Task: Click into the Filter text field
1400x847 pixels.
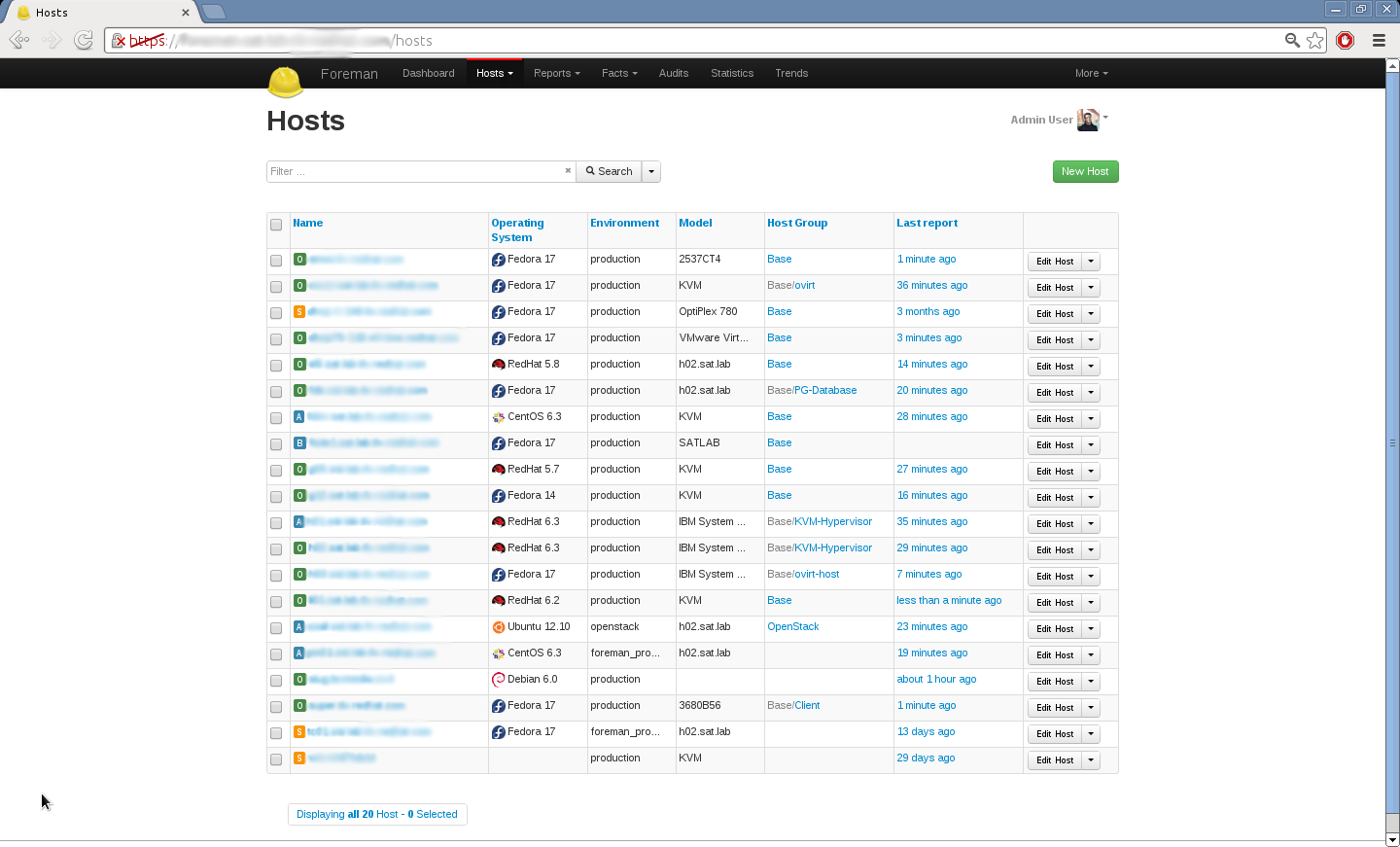Action: coord(418,171)
